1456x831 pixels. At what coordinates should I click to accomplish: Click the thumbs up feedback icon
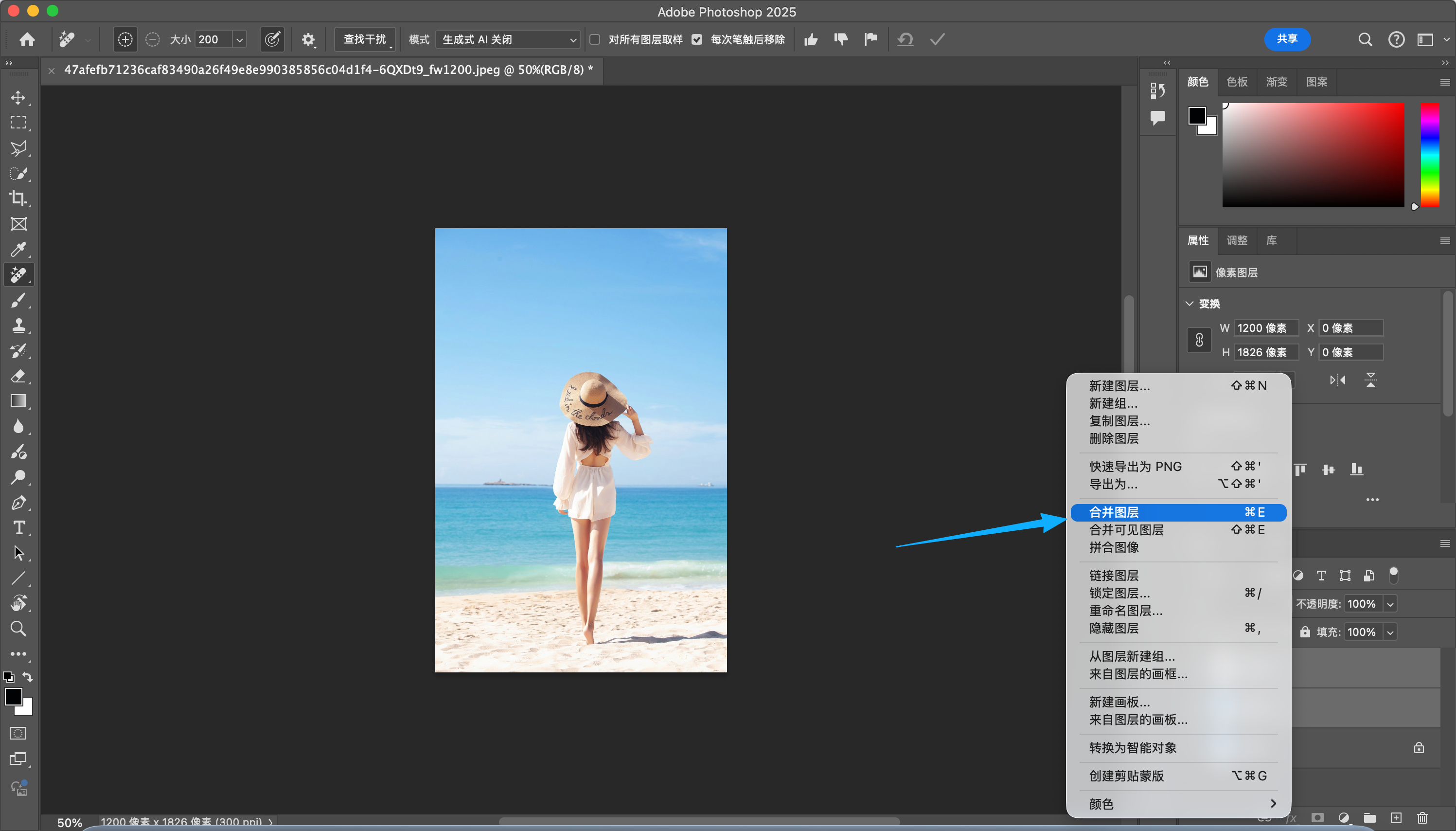coord(811,39)
